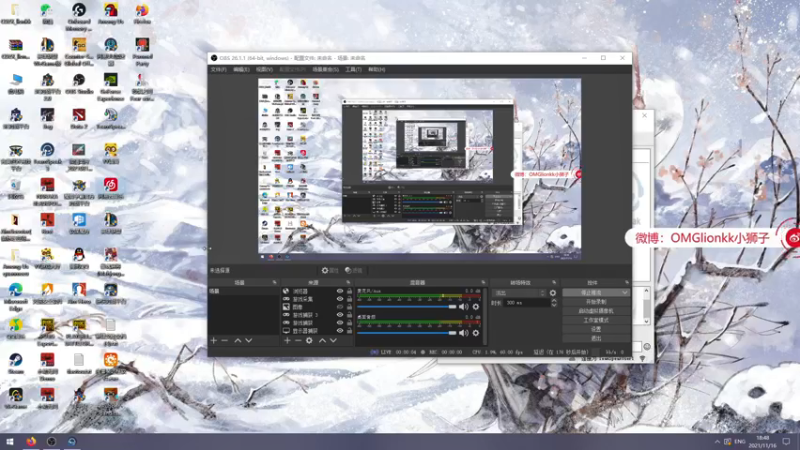Toggle visibility of the browser source
This screenshot has width=800, height=450.
[340, 291]
